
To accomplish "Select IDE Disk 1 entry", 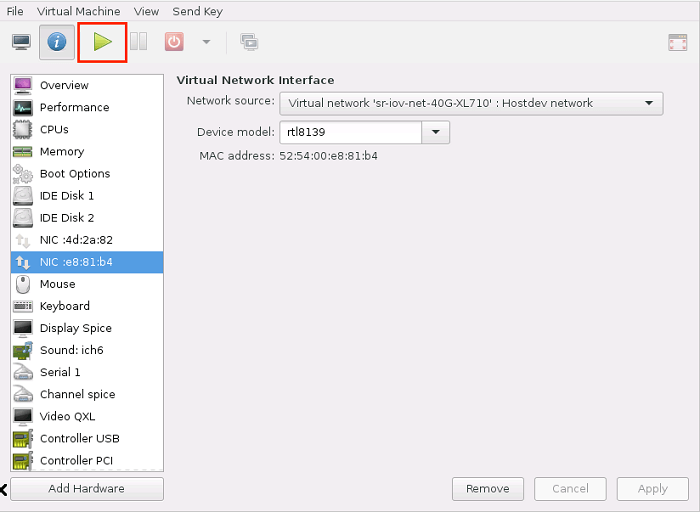I will click(87, 196).
